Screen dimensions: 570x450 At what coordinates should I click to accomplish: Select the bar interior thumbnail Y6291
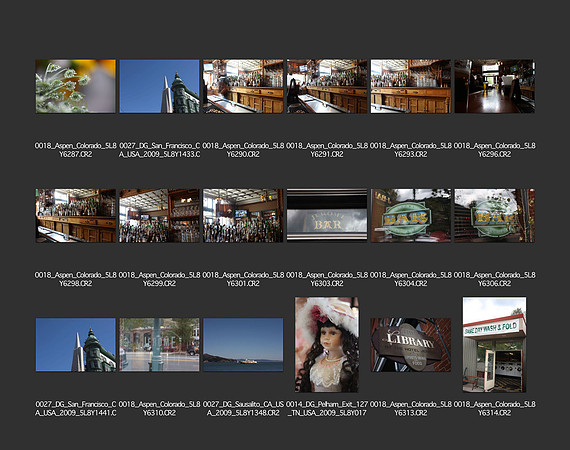[x=327, y=86]
